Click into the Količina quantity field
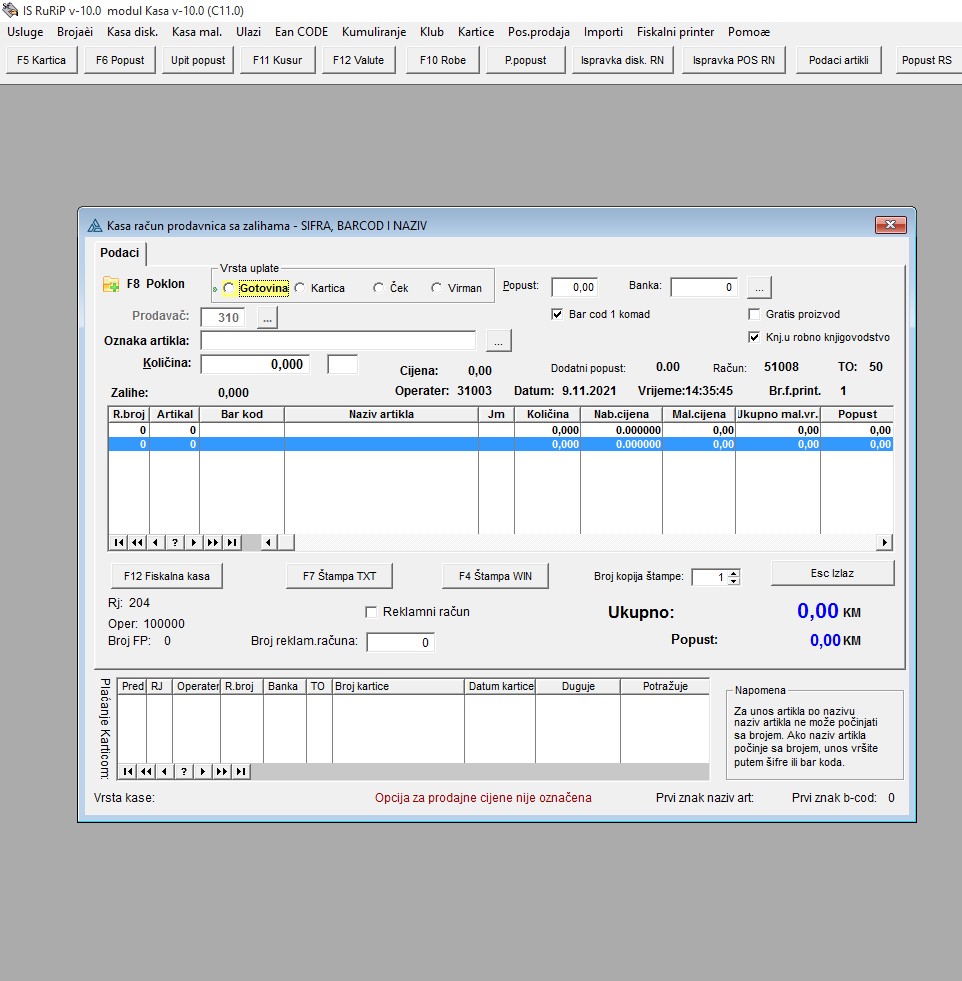Screen dimensions: 962x981 tap(255, 365)
